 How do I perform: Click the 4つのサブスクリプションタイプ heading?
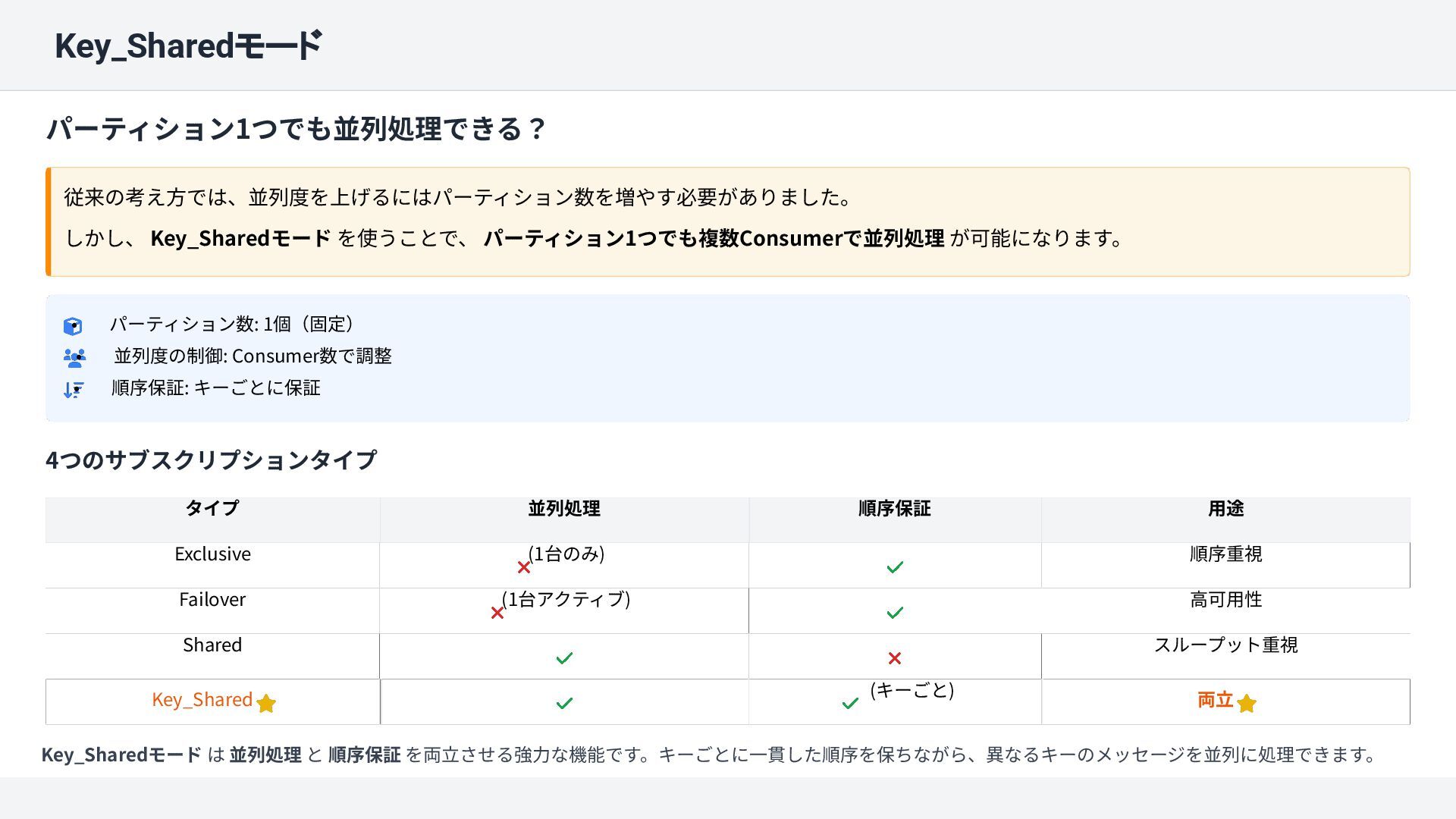point(211,460)
